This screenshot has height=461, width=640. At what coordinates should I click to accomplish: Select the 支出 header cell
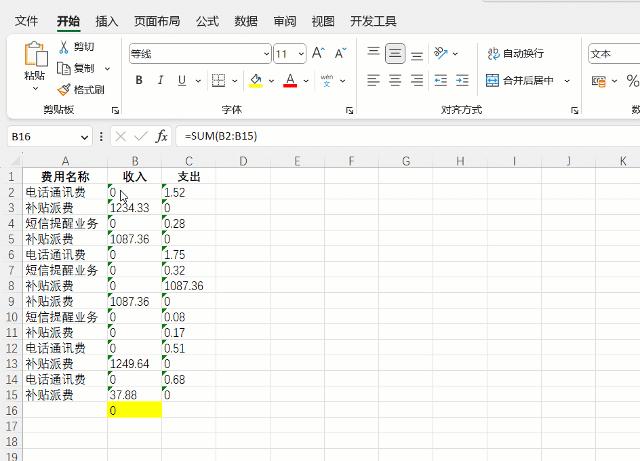(x=189, y=176)
